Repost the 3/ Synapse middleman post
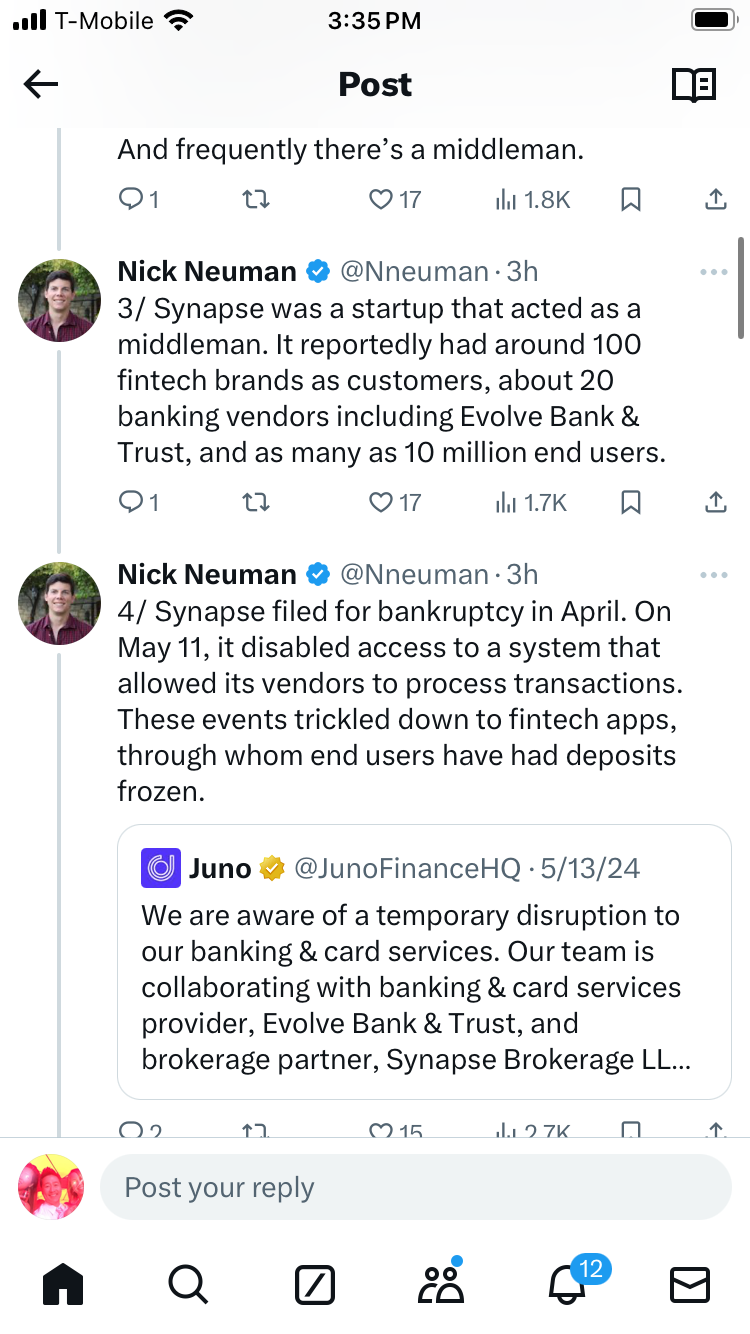Viewport: 750px width, 1334px height. click(256, 502)
